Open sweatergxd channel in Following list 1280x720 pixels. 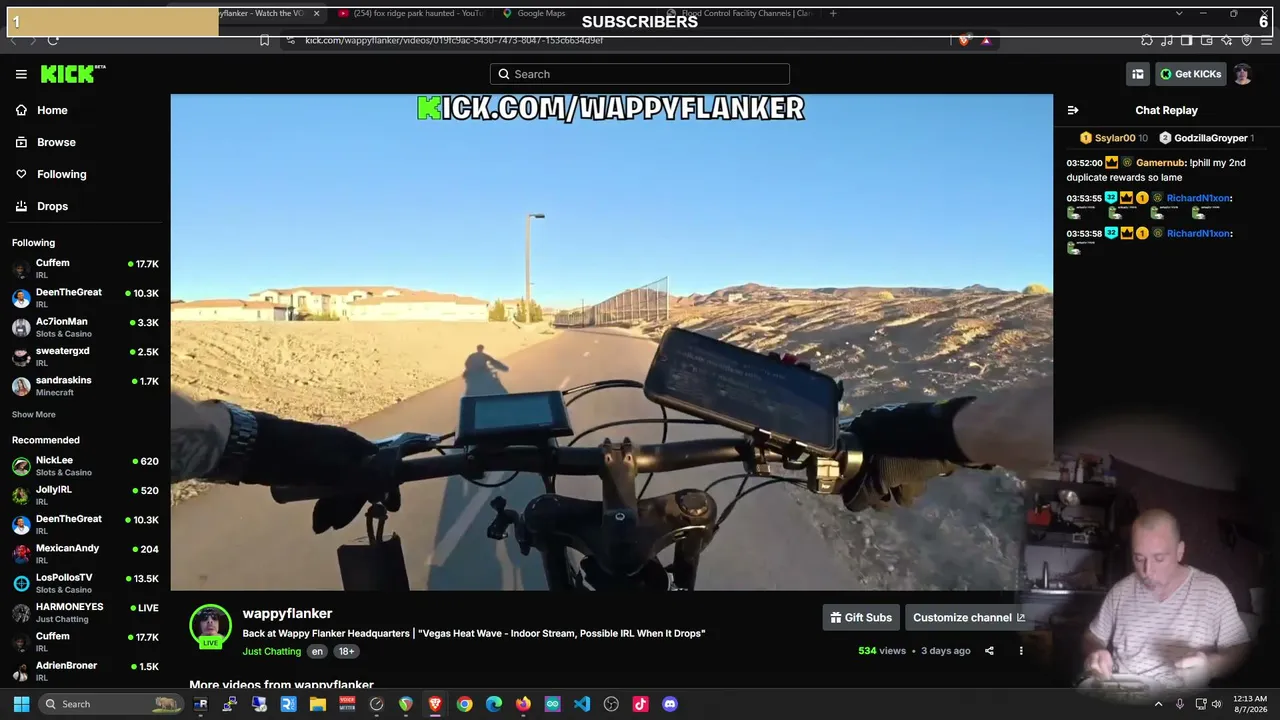pyautogui.click(x=85, y=356)
